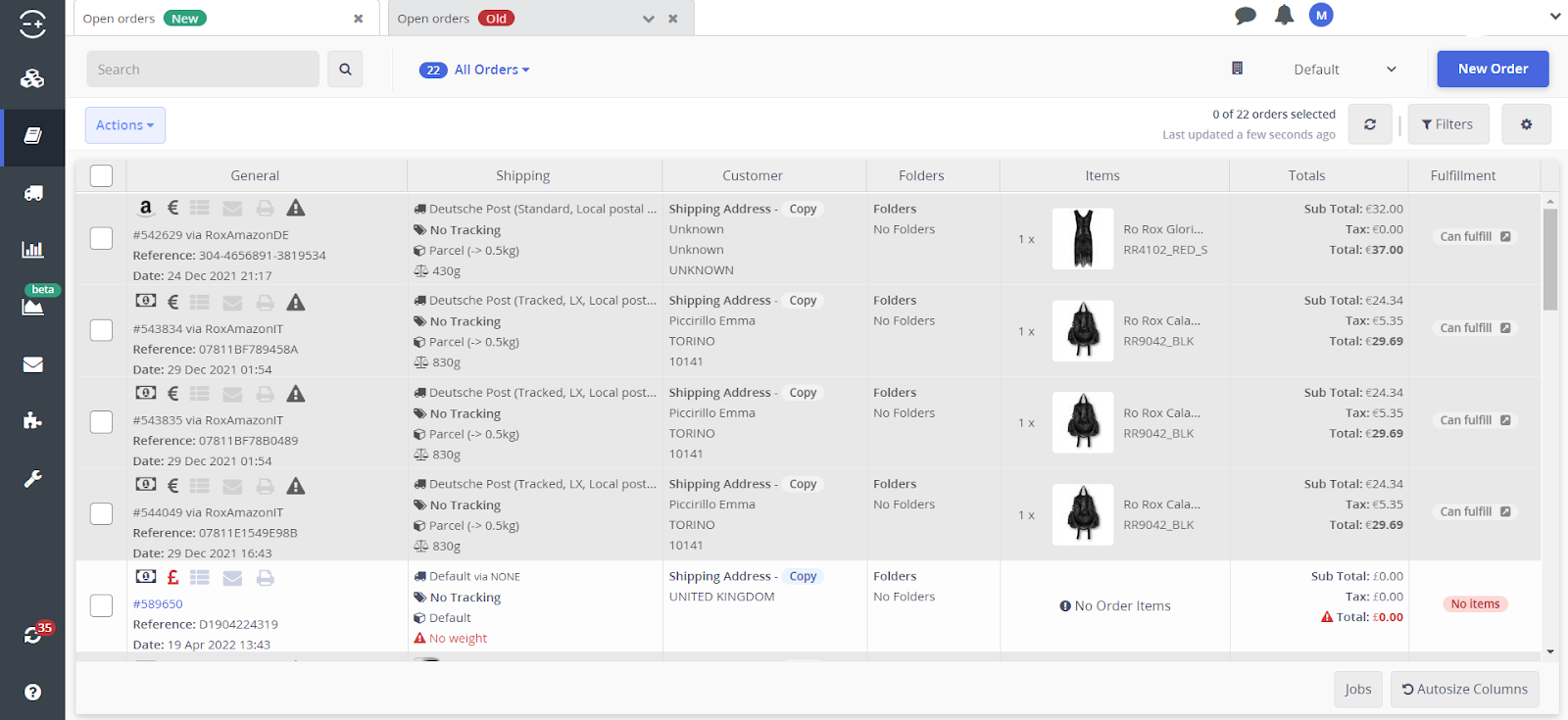Viewport: 1568px width, 720px height.
Task: Click the notes list icon on order #544049
Action: (x=200, y=486)
